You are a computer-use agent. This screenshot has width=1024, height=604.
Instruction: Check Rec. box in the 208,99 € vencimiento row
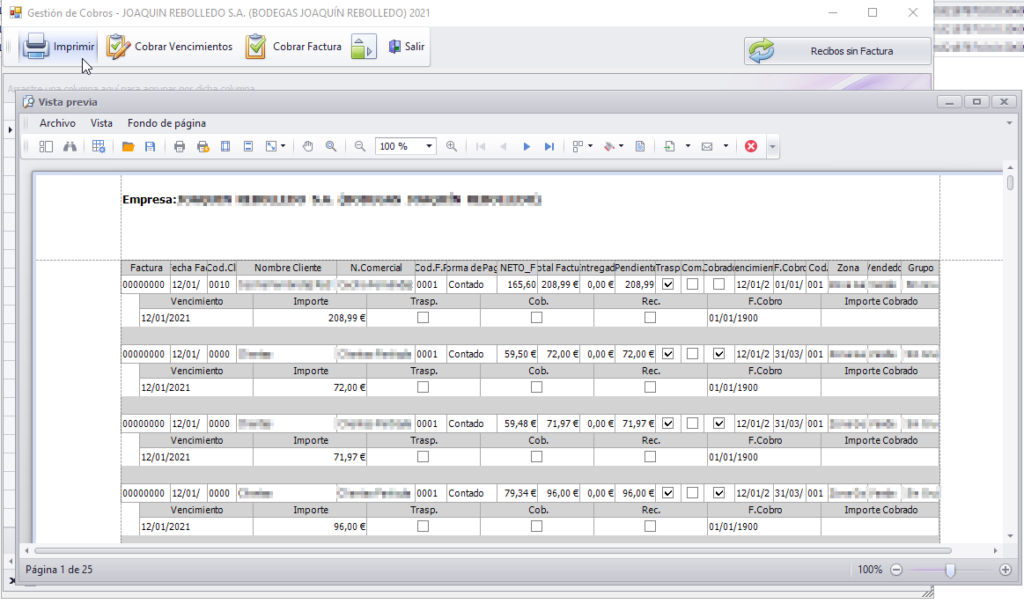click(650, 318)
